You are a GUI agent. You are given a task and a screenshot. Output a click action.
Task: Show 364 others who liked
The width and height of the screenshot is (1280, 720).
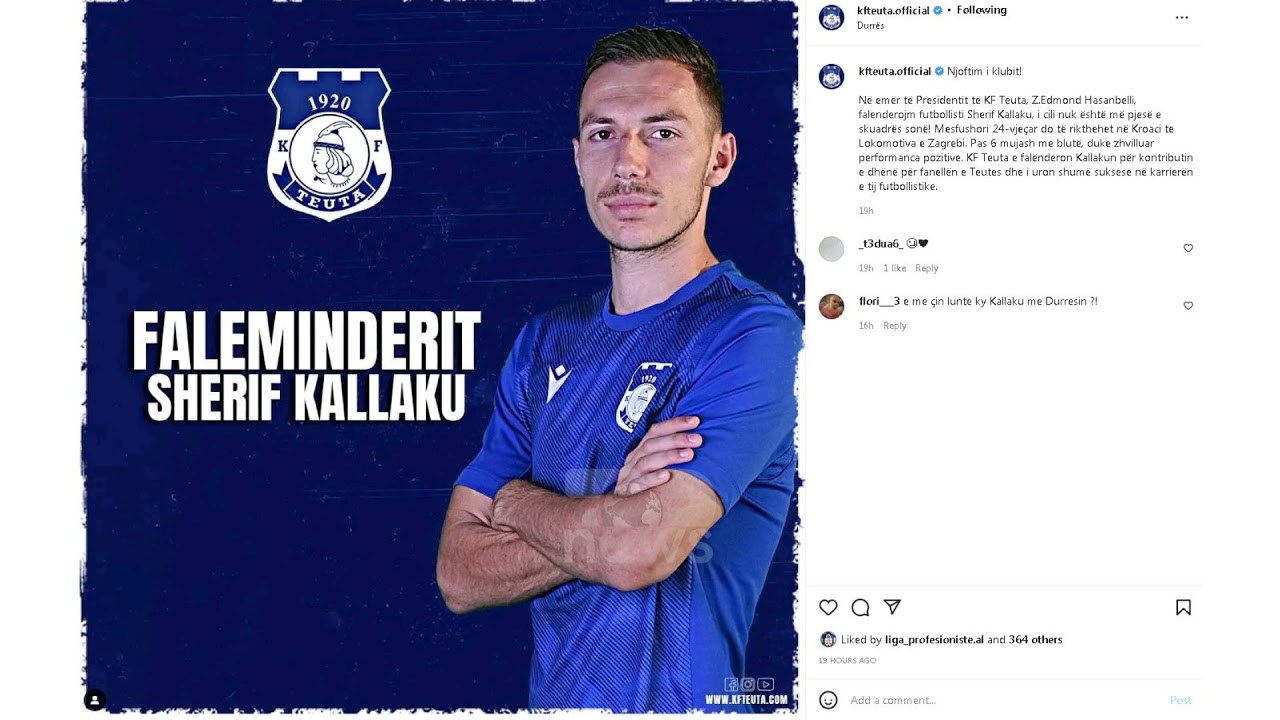click(x=1035, y=640)
